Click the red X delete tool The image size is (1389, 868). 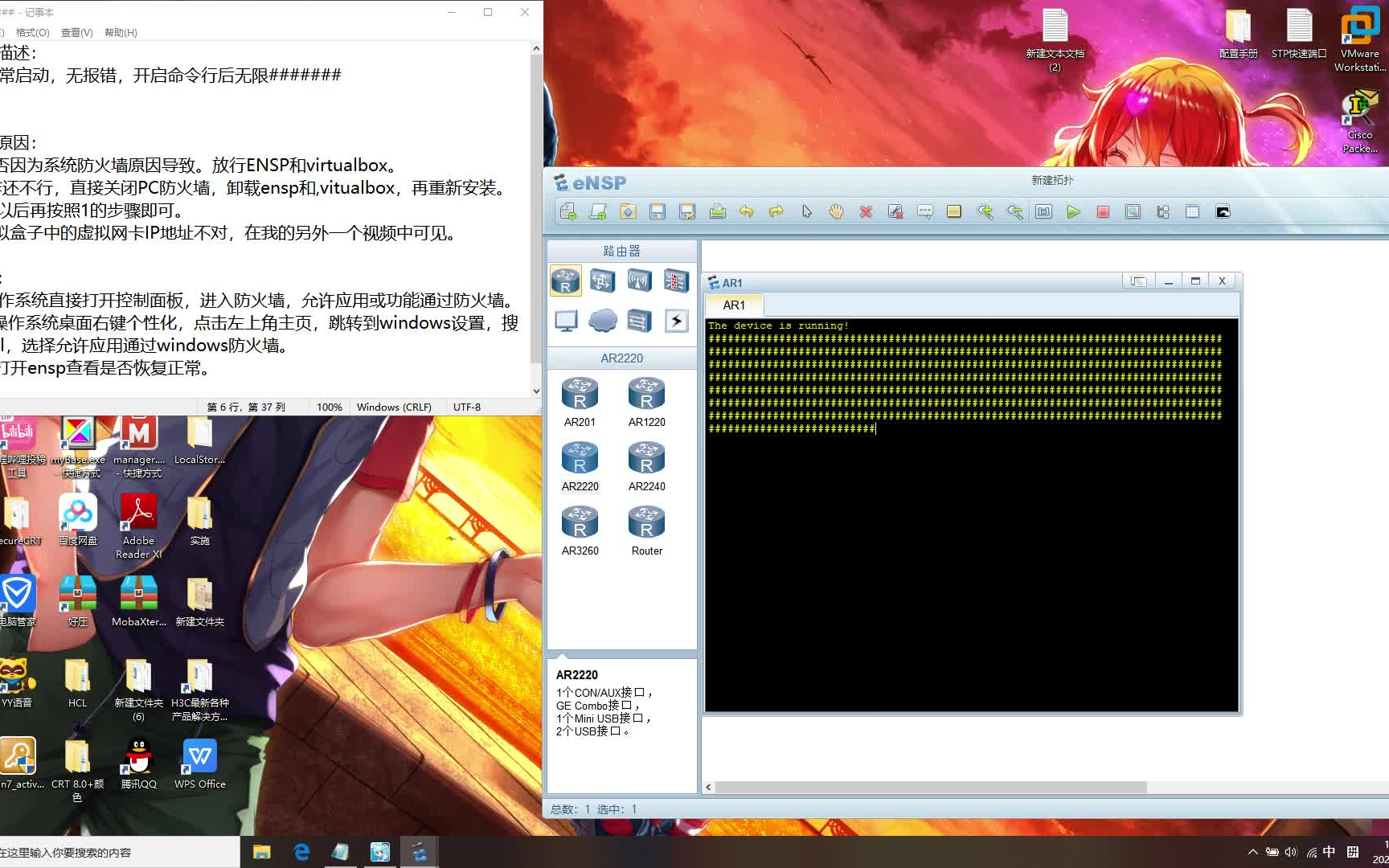coord(866,212)
